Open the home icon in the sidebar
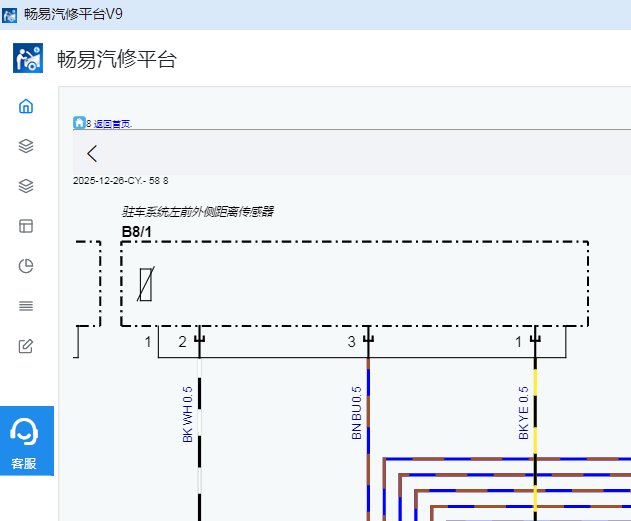The image size is (631, 521). click(x=26, y=106)
